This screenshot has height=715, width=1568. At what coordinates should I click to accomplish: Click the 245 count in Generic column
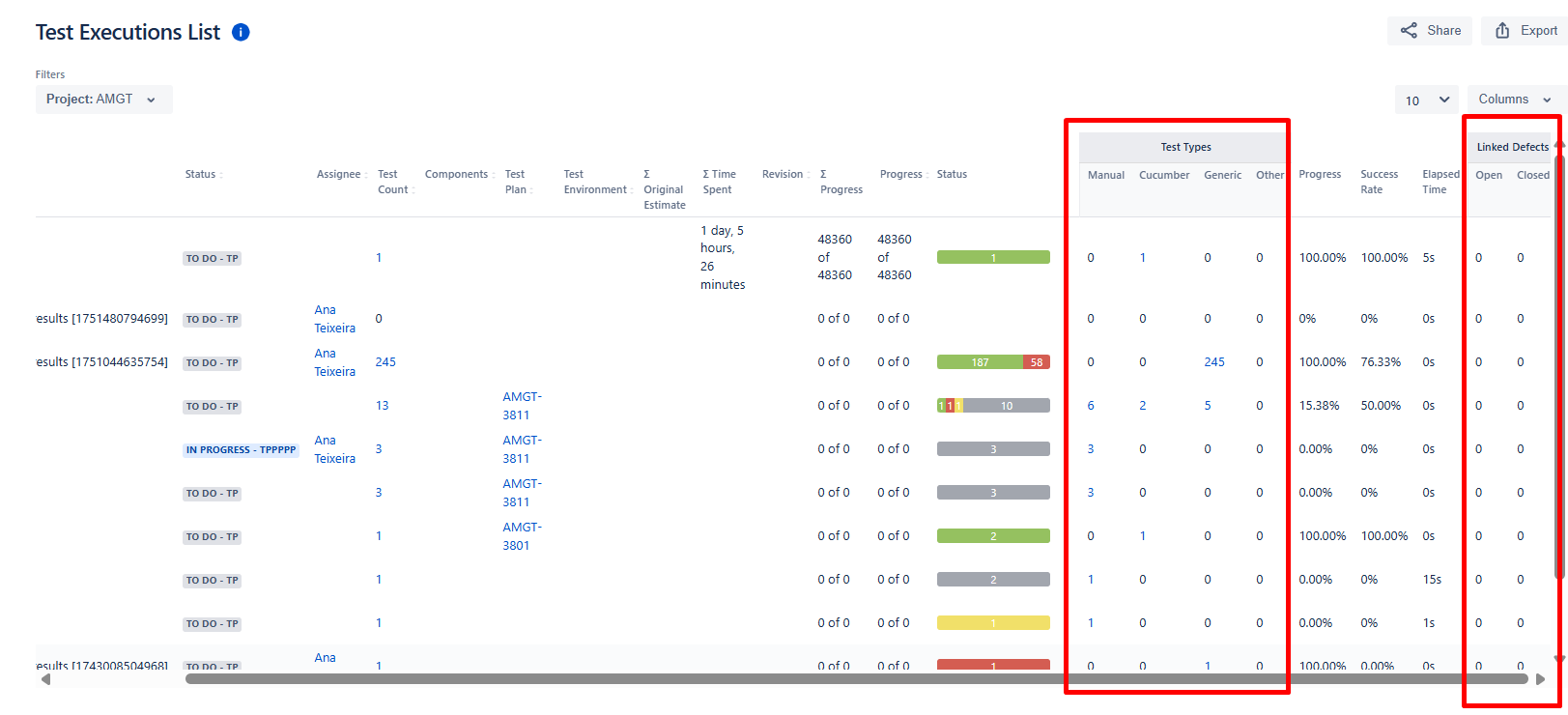pos(1214,362)
